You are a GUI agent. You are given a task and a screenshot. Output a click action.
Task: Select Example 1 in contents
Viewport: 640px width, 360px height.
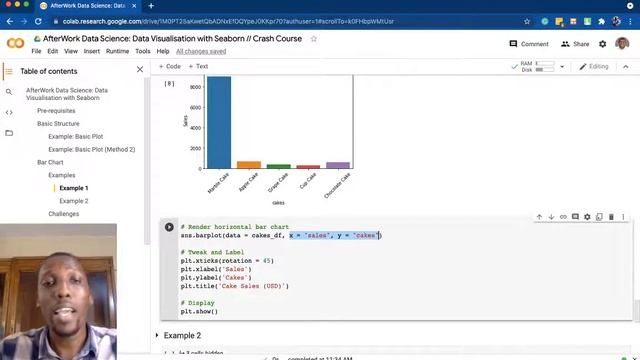pos(74,188)
